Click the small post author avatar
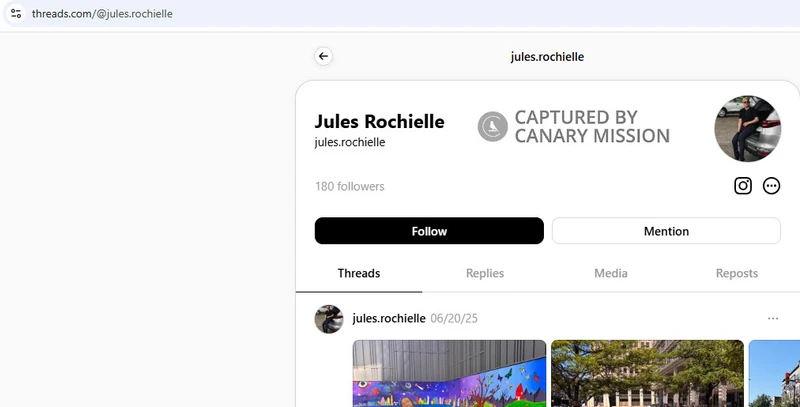800x407 pixels. (329, 319)
